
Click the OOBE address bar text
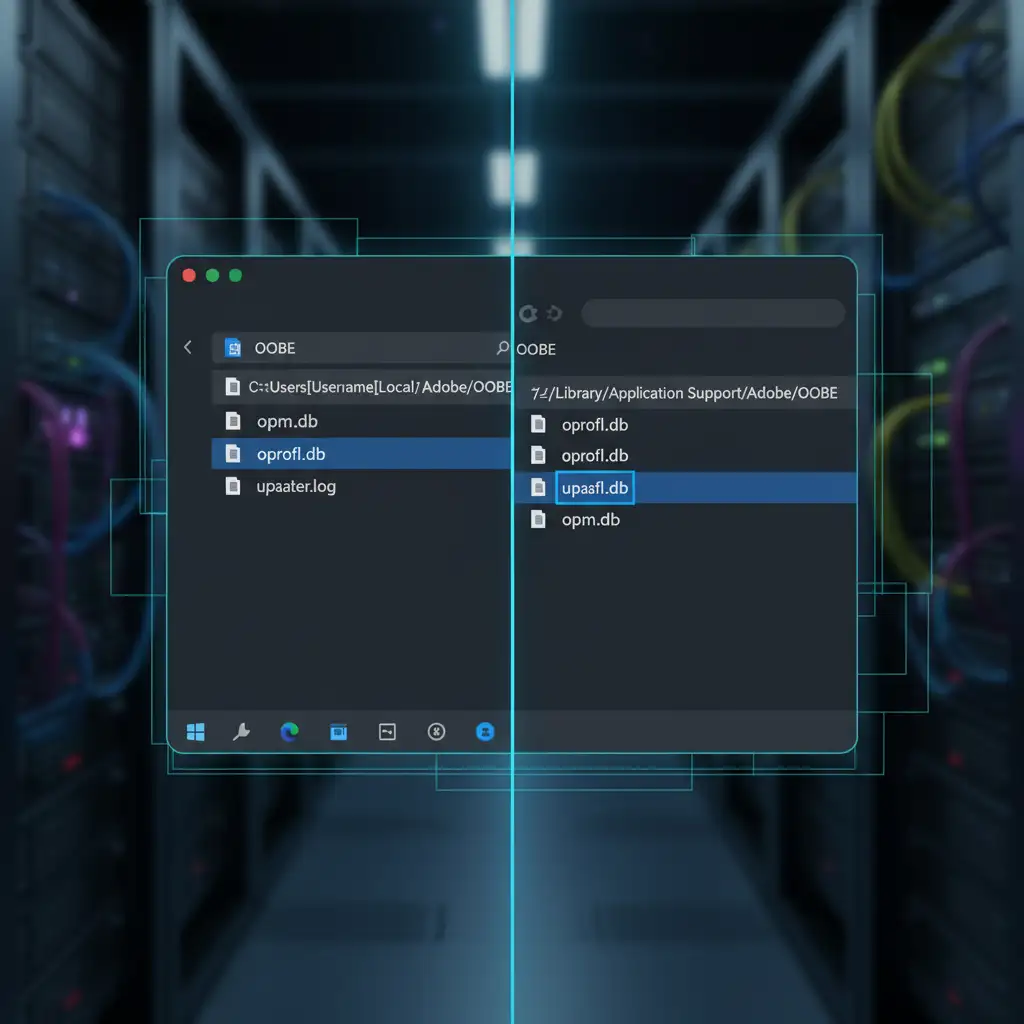tap(275, 348)
